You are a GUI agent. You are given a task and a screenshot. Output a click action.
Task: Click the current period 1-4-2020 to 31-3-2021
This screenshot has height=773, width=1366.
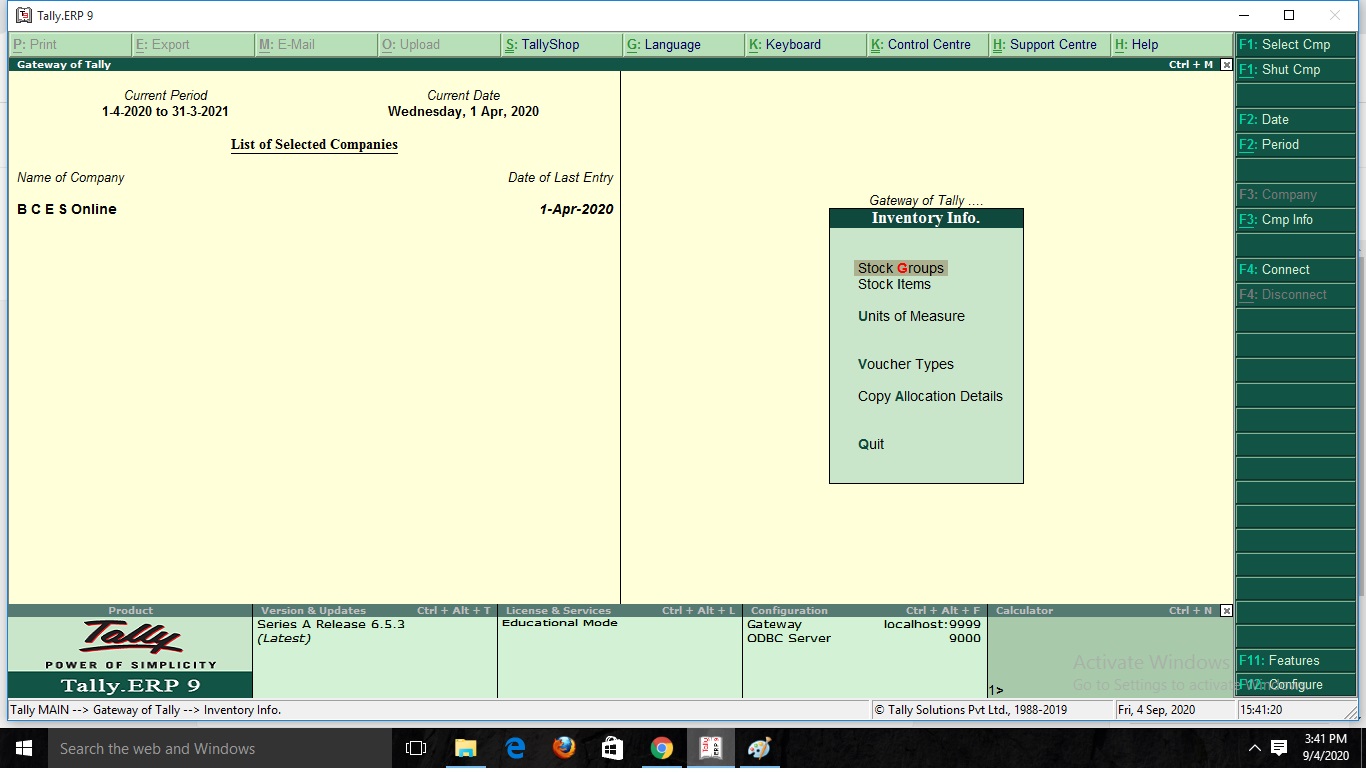165,112
